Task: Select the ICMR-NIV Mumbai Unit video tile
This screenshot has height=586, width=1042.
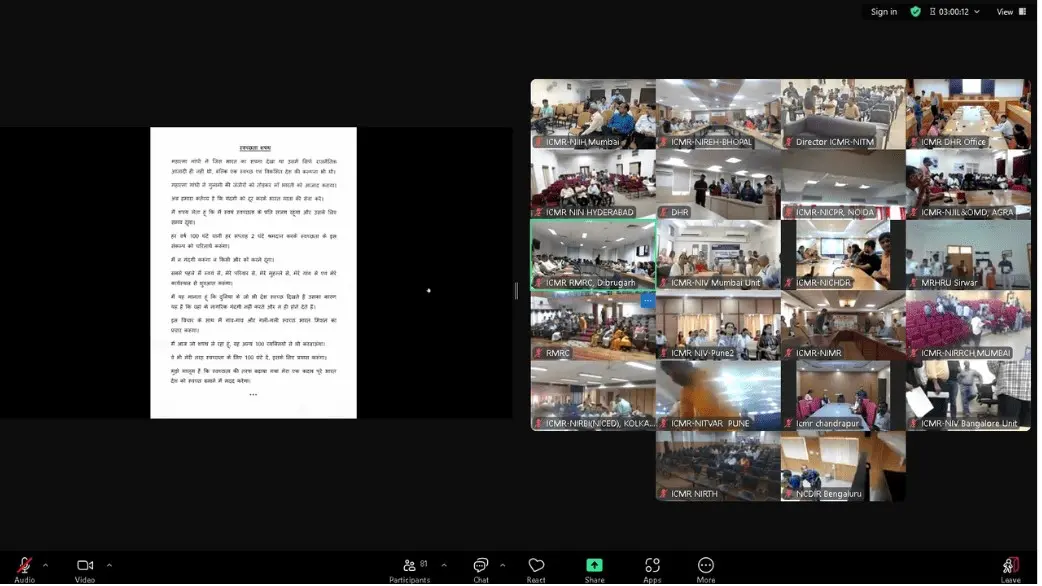Action: (718, 254)
